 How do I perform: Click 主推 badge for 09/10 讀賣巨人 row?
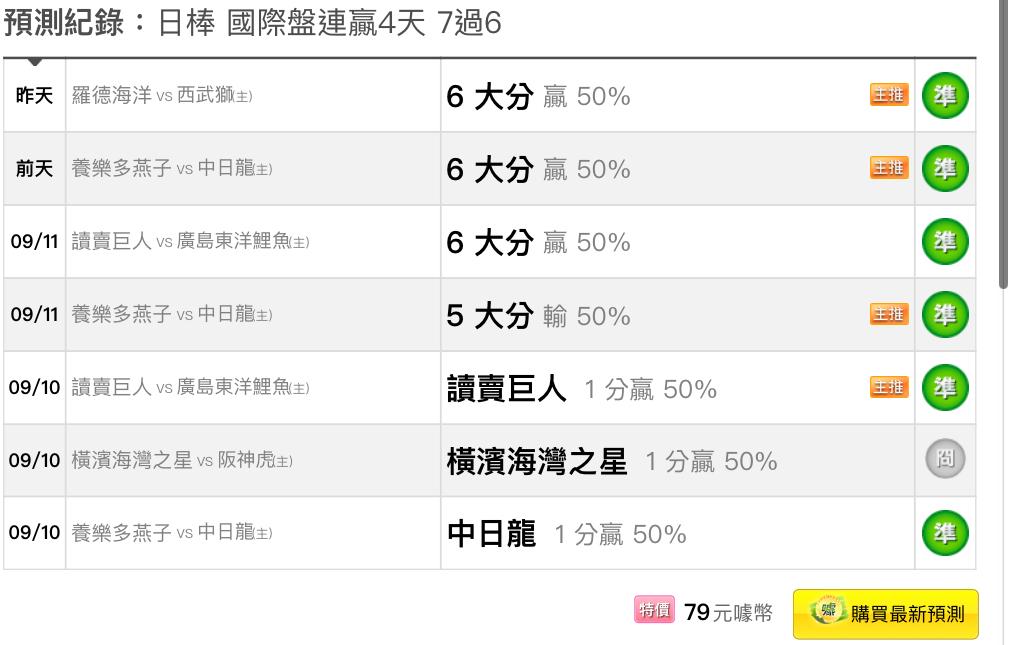(x=889, y=387)
